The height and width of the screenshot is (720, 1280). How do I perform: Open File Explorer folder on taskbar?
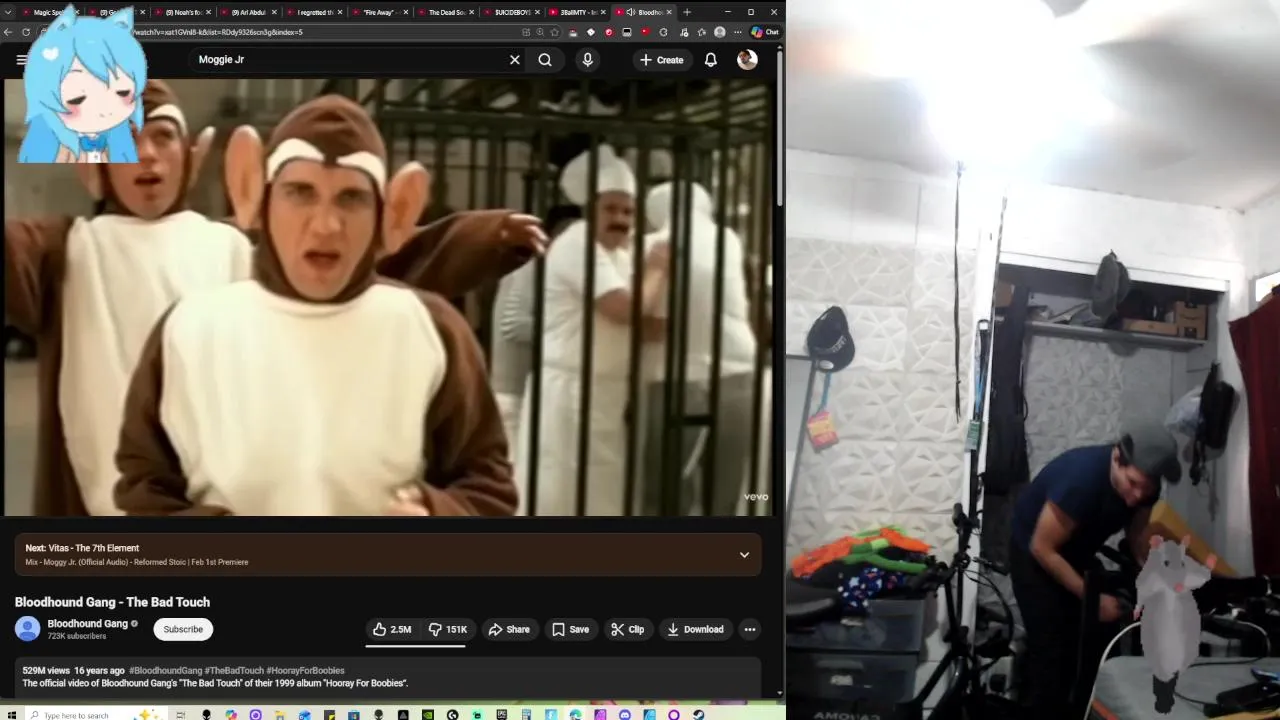[279, 714]
